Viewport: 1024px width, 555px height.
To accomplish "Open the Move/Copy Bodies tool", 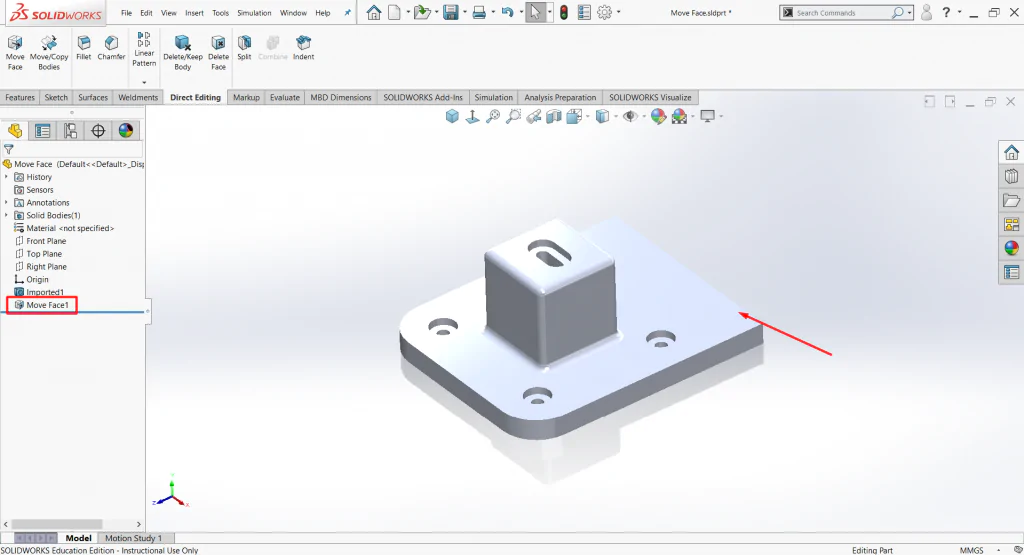I will pos(49,52).
